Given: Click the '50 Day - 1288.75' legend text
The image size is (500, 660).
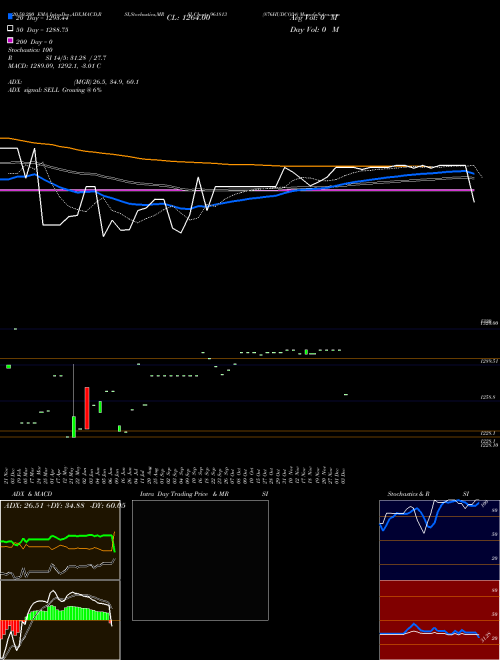Looking at the screenshot, I should click(x=42, y=30).
